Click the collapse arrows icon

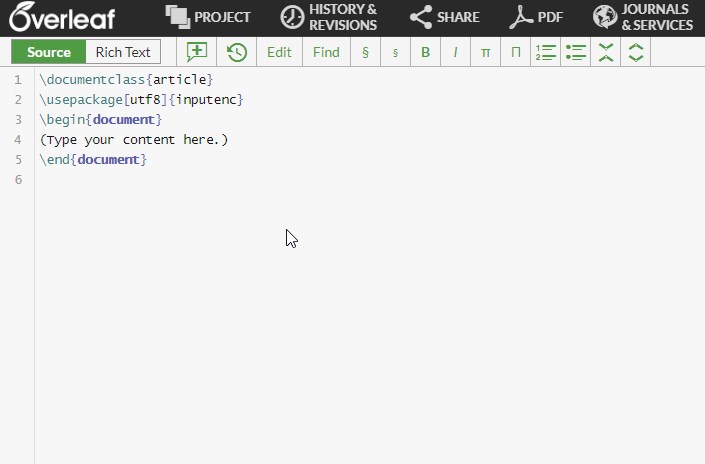(x=606, y=52)
